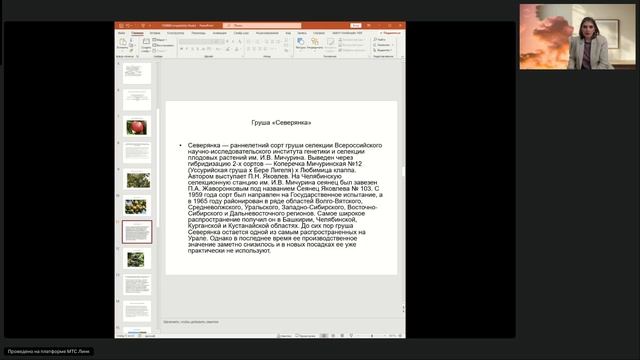The image size is (640, 360).
Task: Open the font name combo box
Action: pyautogui.click(x=196, y=42)
